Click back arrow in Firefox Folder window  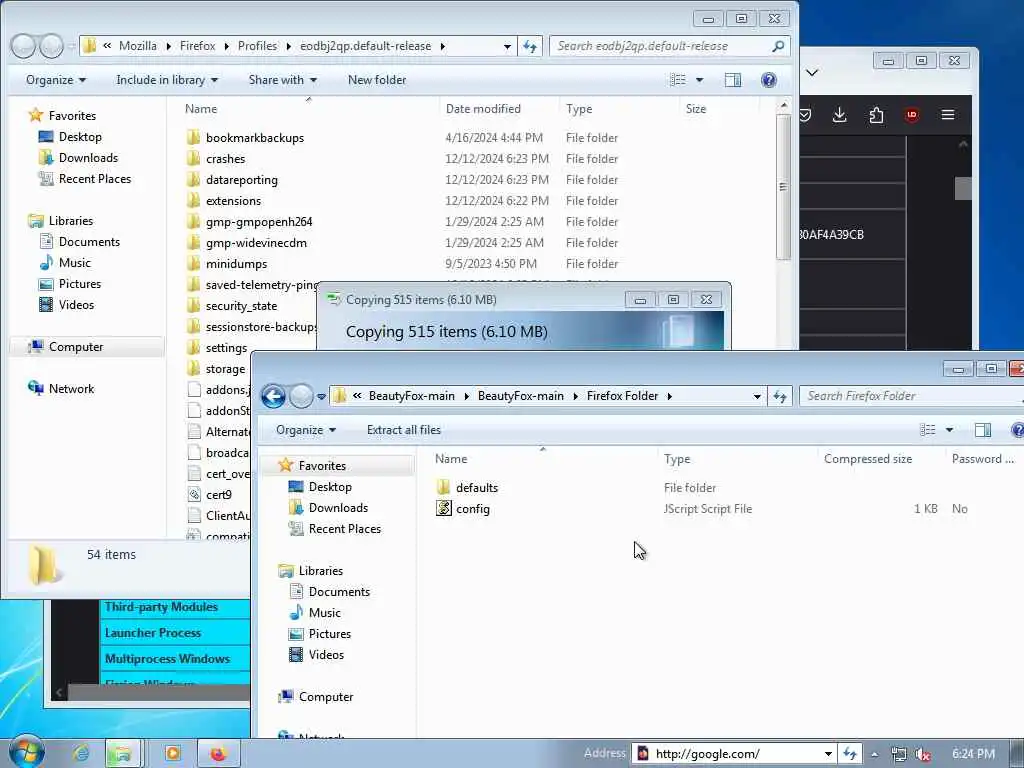pos(273,396)
